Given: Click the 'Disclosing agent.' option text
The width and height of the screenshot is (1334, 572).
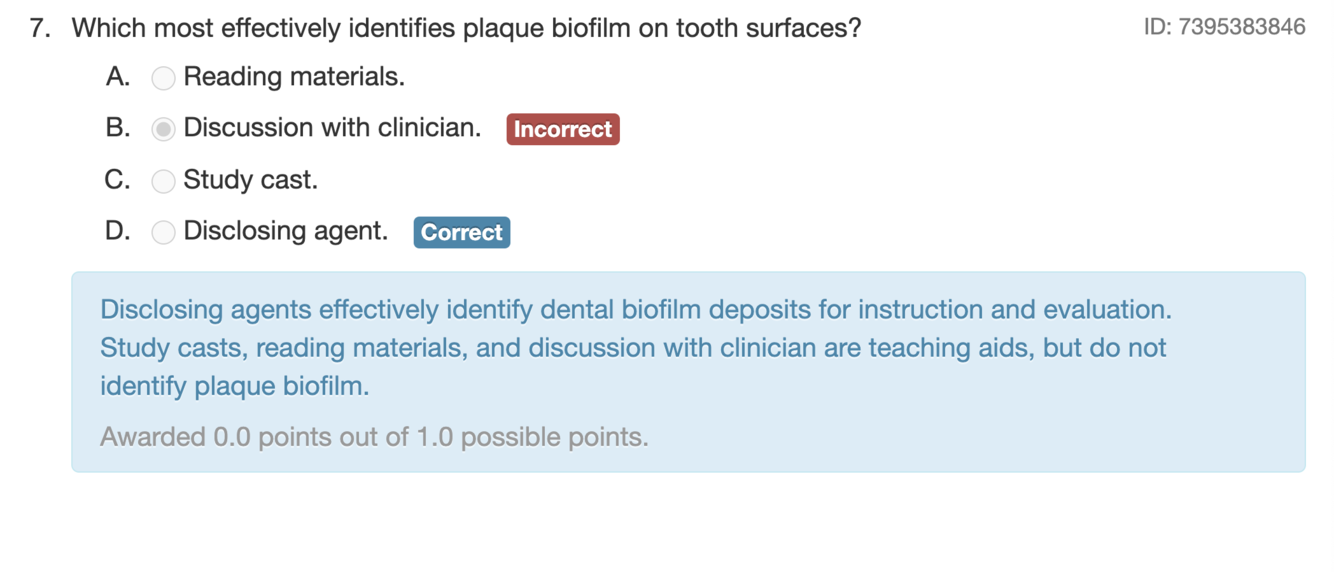Looking at the screenshot, I should (x=286, y=231).
